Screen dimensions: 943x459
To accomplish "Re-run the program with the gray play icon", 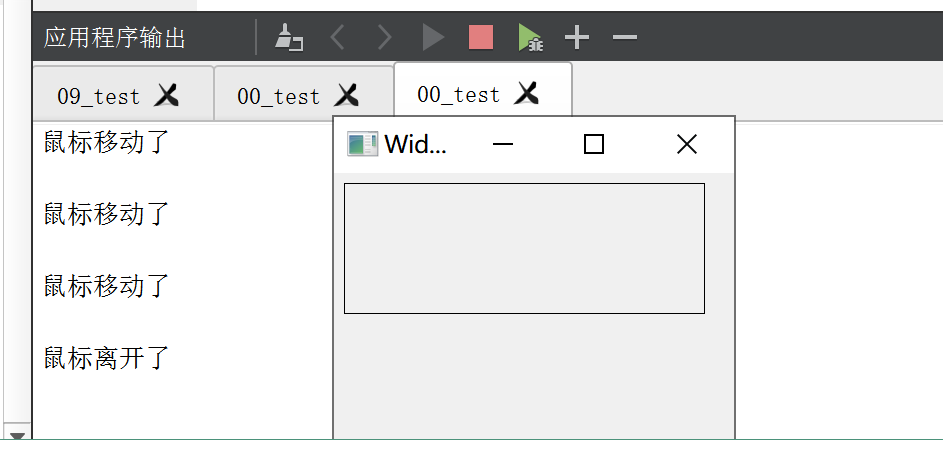I will pos(433,37).
